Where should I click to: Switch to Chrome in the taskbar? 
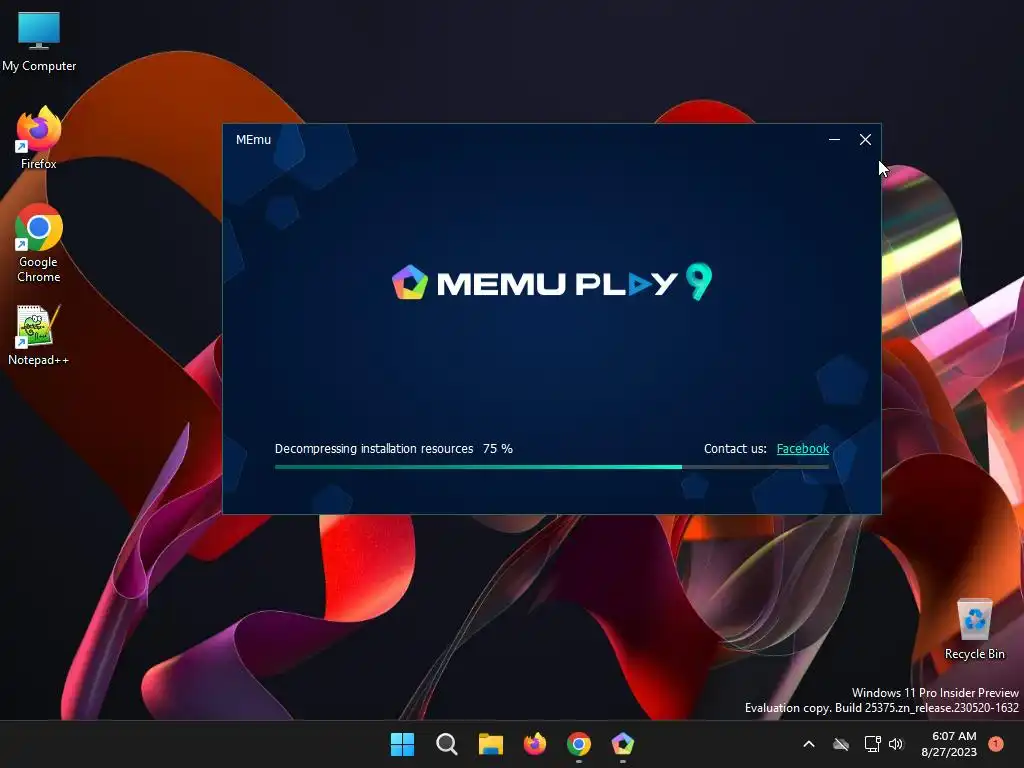pos(579,744)
